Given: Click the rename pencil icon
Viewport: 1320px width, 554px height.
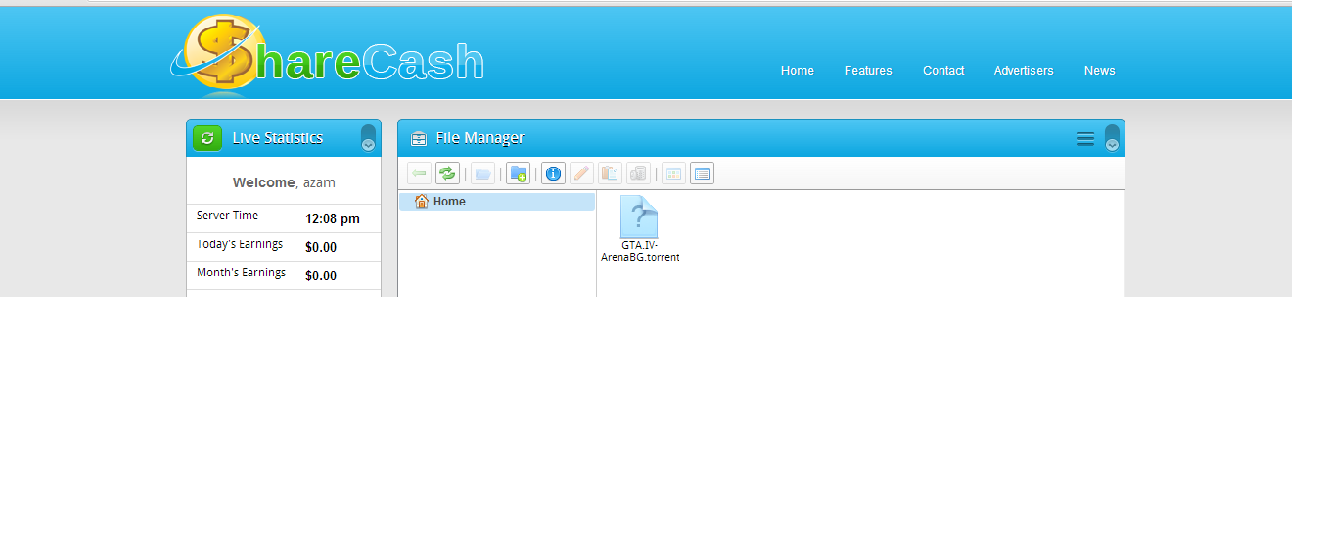Looking at the screenshot, I should 582,174.
